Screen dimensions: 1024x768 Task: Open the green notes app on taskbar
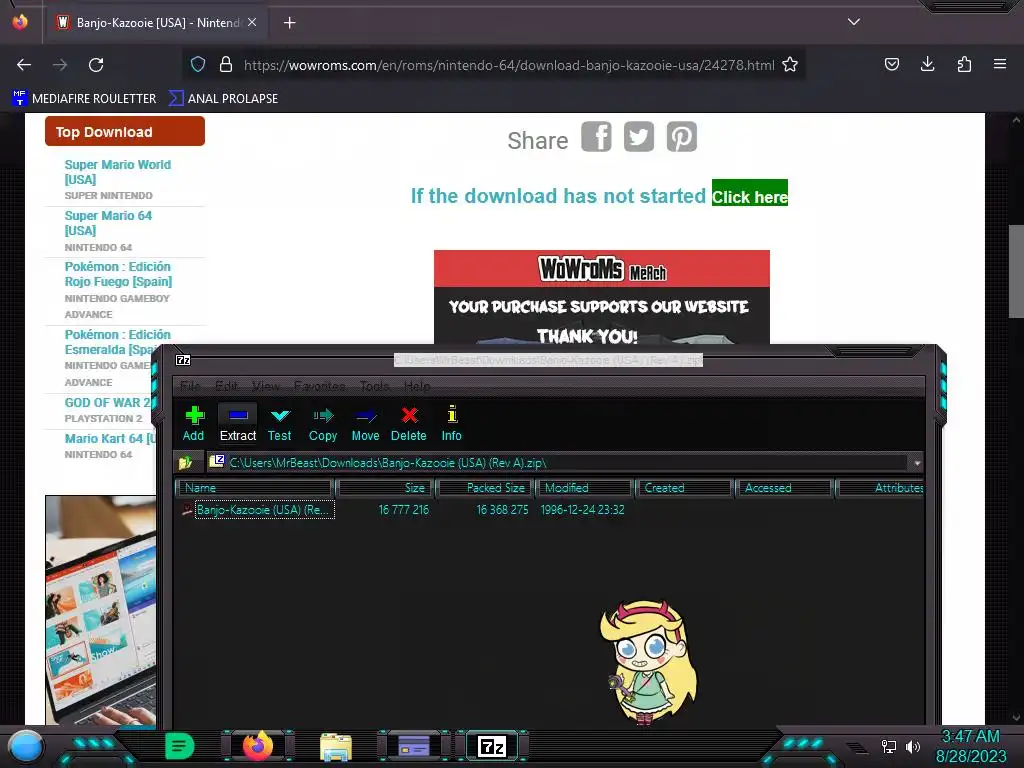coord(180,746)
